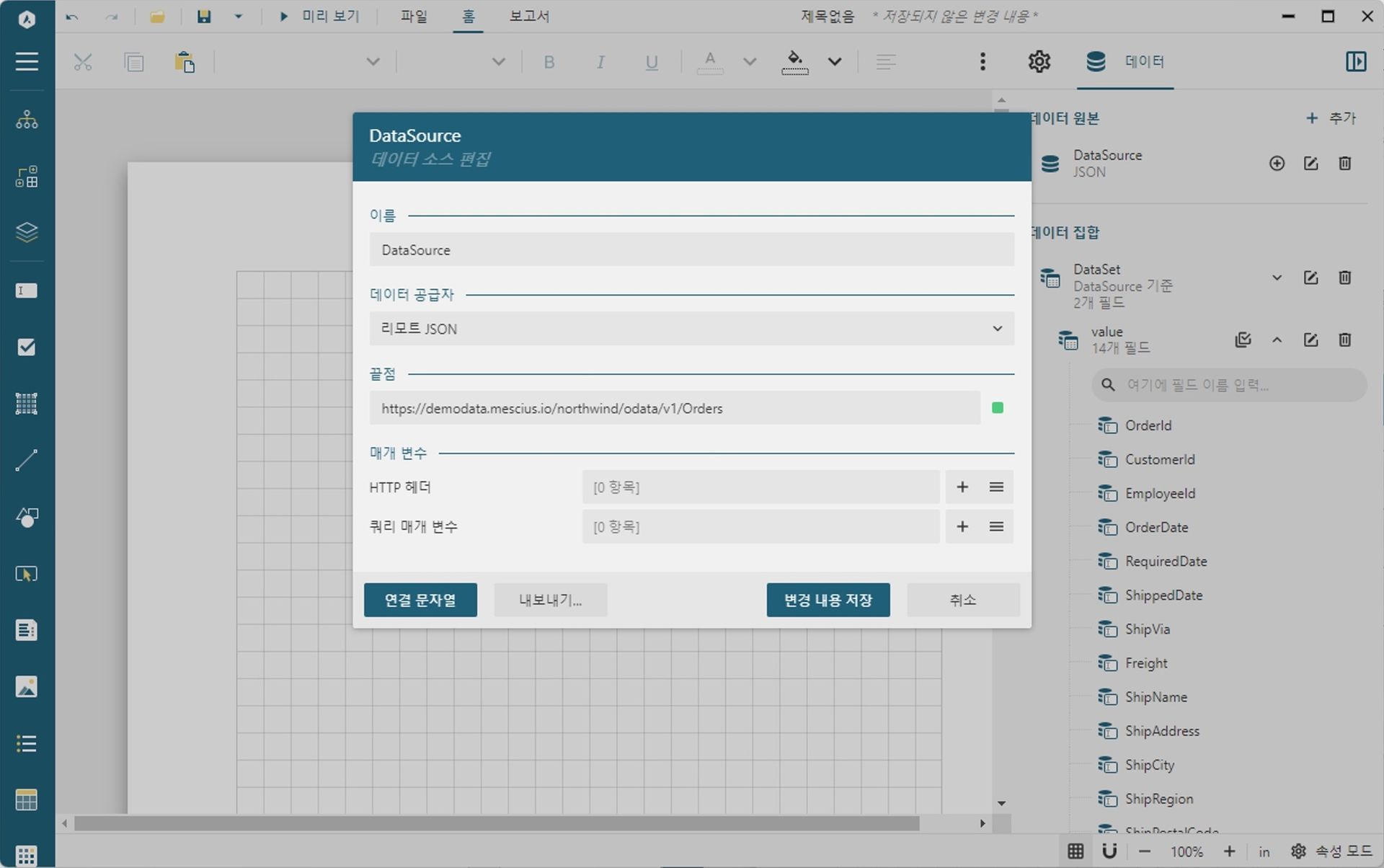Expand the DataSet chevron
The width and height of the screenshot is (1384, 868).
(x=1277, y=278)
